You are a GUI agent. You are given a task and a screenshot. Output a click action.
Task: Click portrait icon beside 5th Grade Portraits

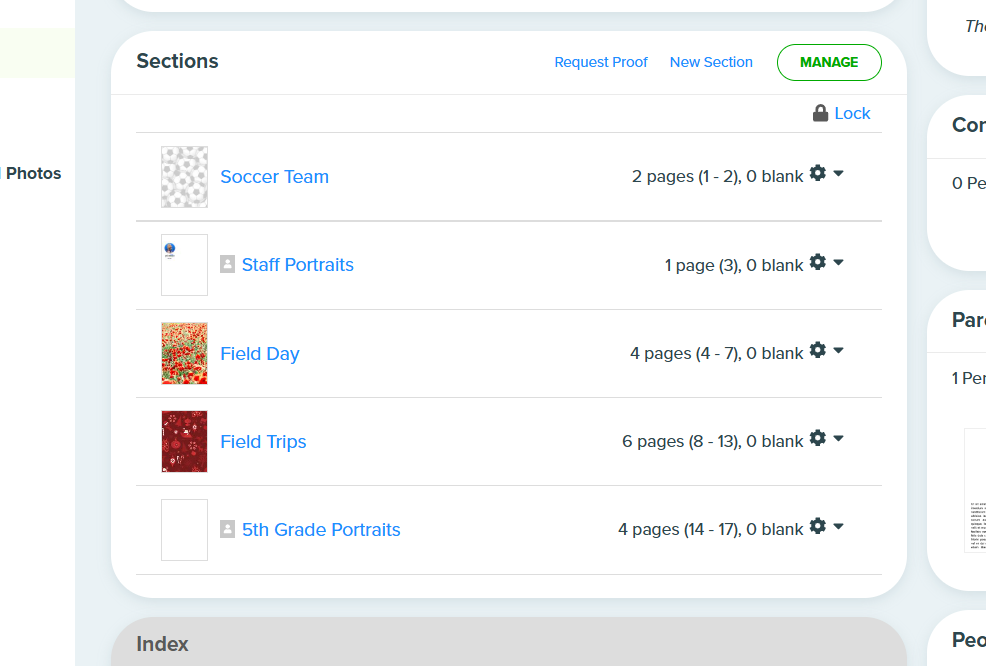tap(228, 529)
